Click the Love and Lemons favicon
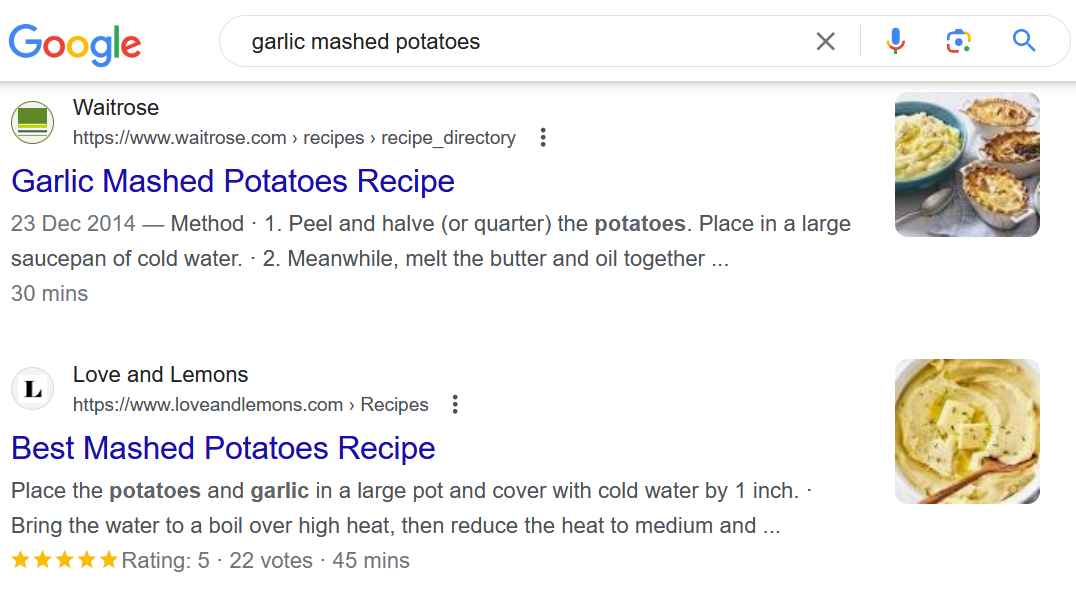Viewport: 1076px width, 598px height. coord(32,389)
